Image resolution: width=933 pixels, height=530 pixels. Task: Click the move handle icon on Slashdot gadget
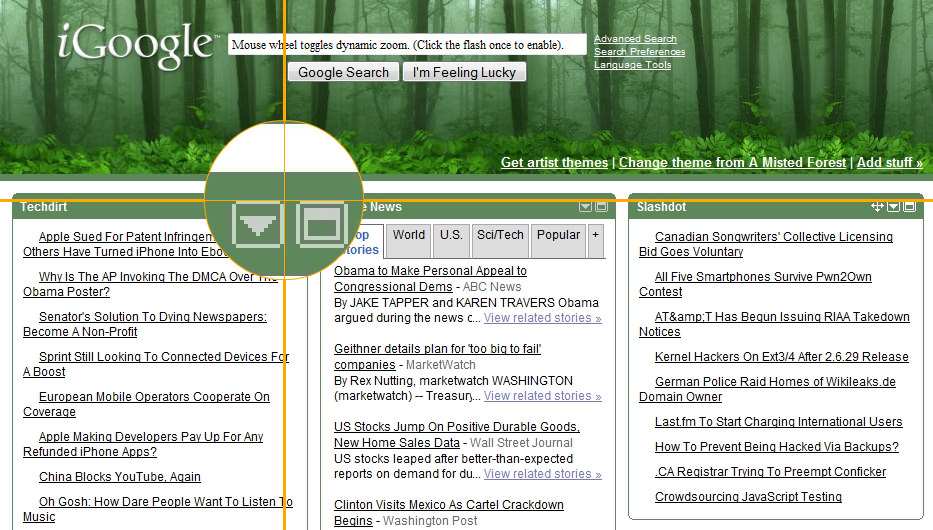pos(878,207)
